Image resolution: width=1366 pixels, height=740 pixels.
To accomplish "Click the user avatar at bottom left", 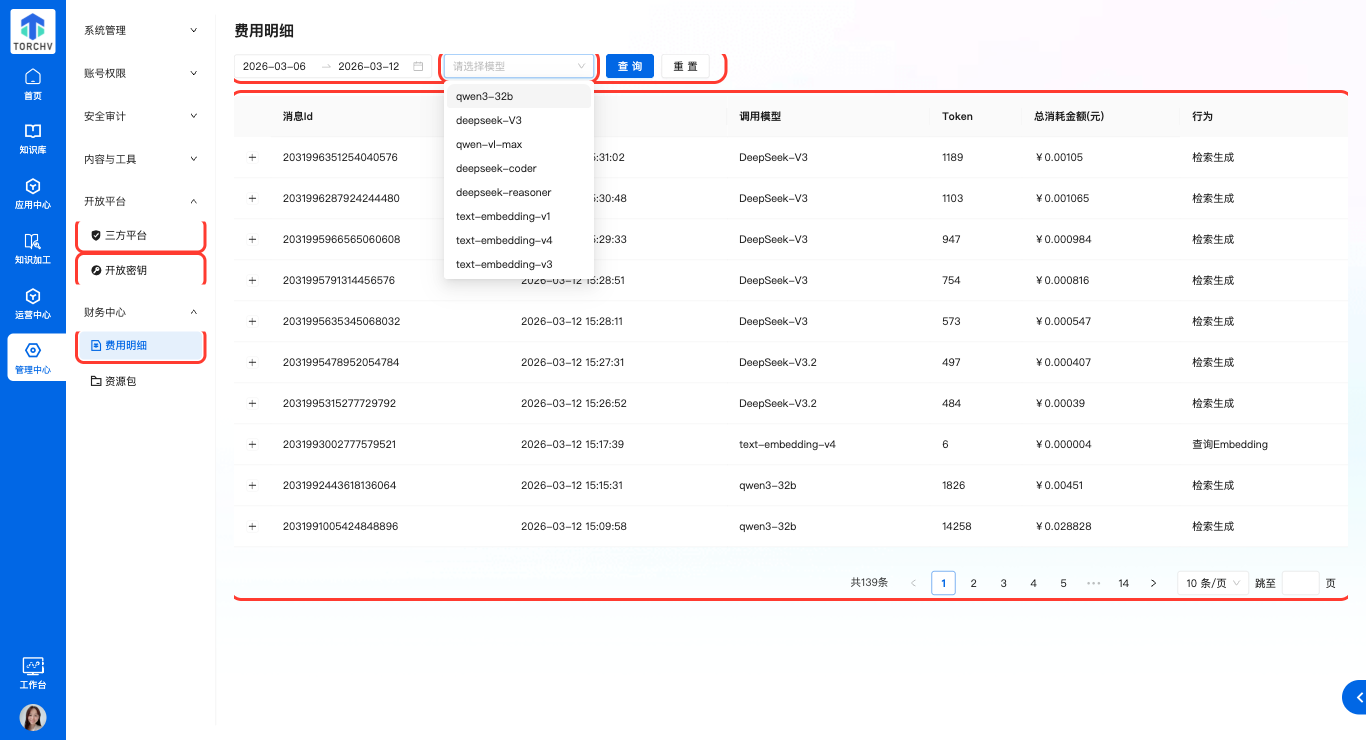I will pos(33,717).
